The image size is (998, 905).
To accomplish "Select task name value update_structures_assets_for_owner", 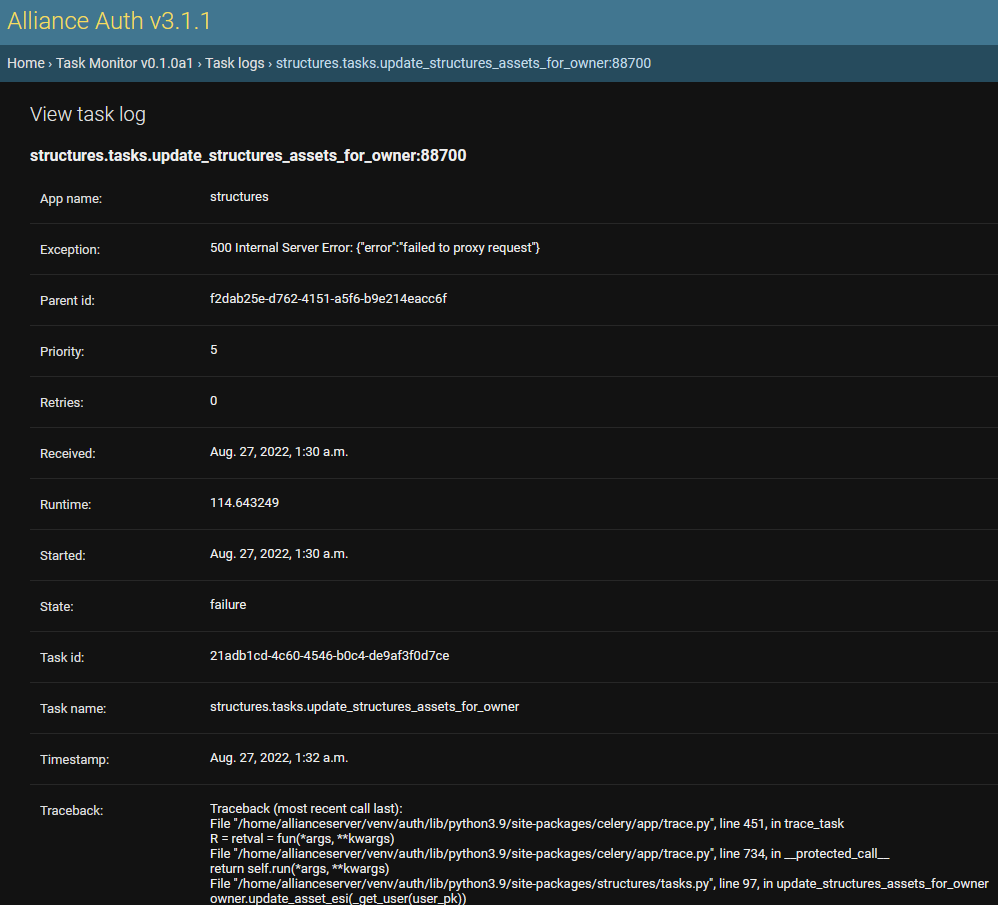I will pyautogui.click(x=365, y=706).
